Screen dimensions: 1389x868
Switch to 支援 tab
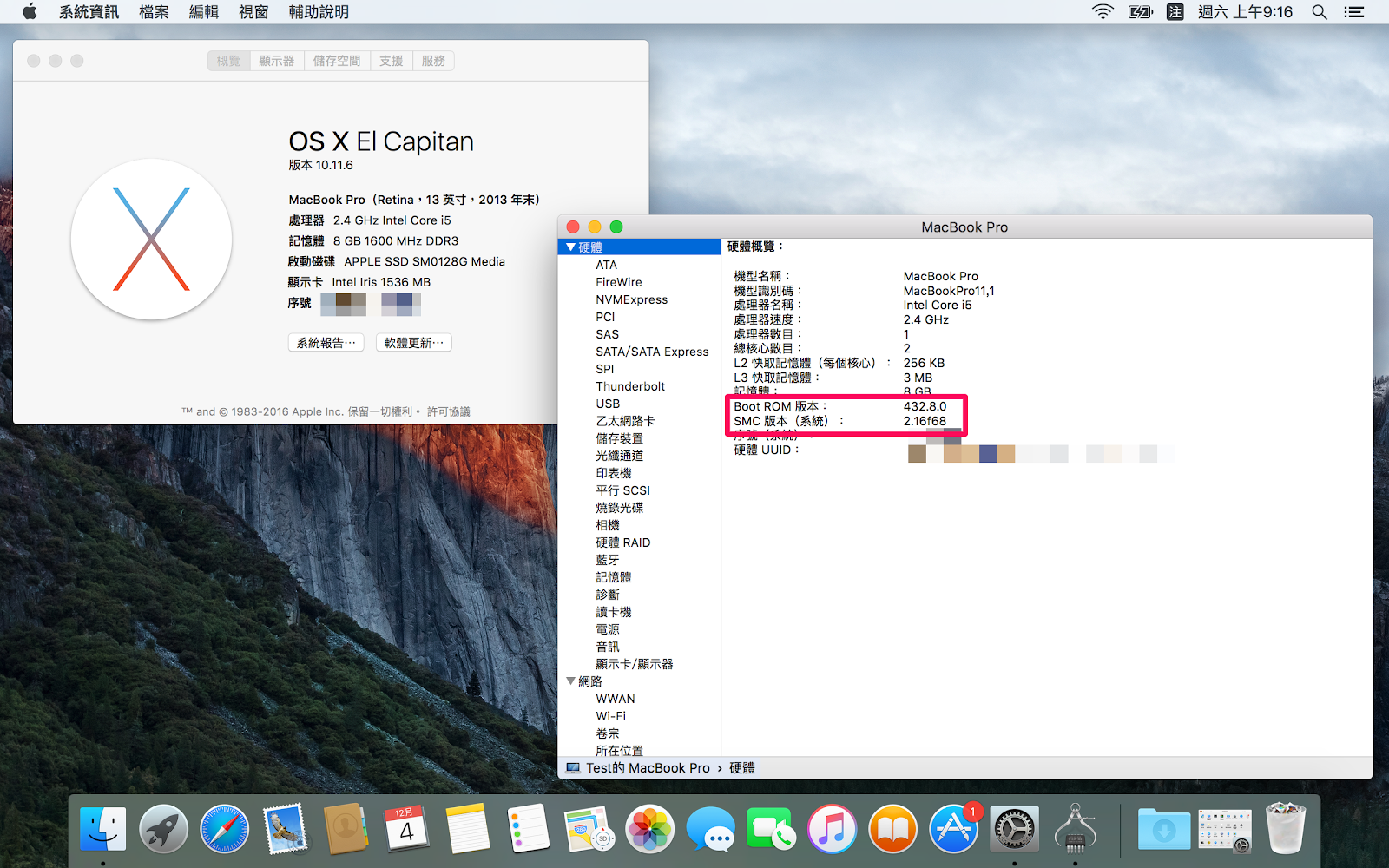[392, 61]
